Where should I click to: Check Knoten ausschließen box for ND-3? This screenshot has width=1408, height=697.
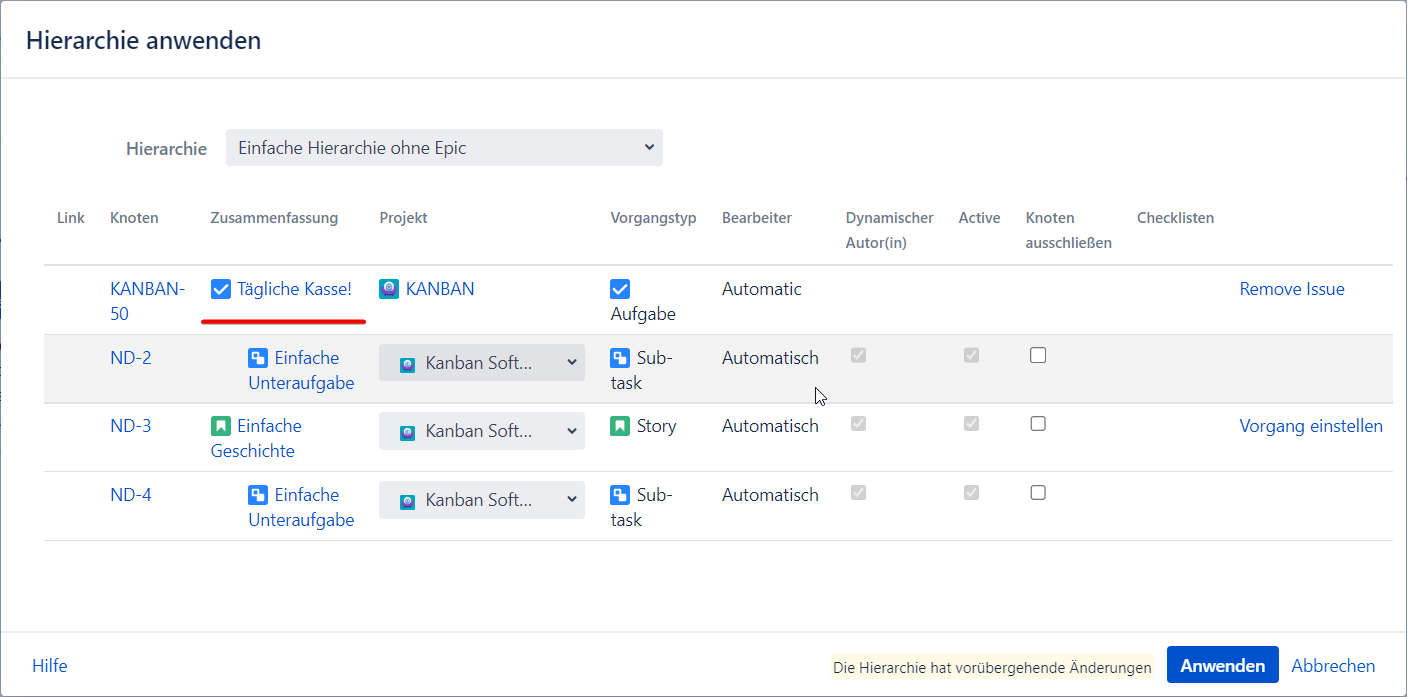pyautogui.click(x=1038, y=424)
